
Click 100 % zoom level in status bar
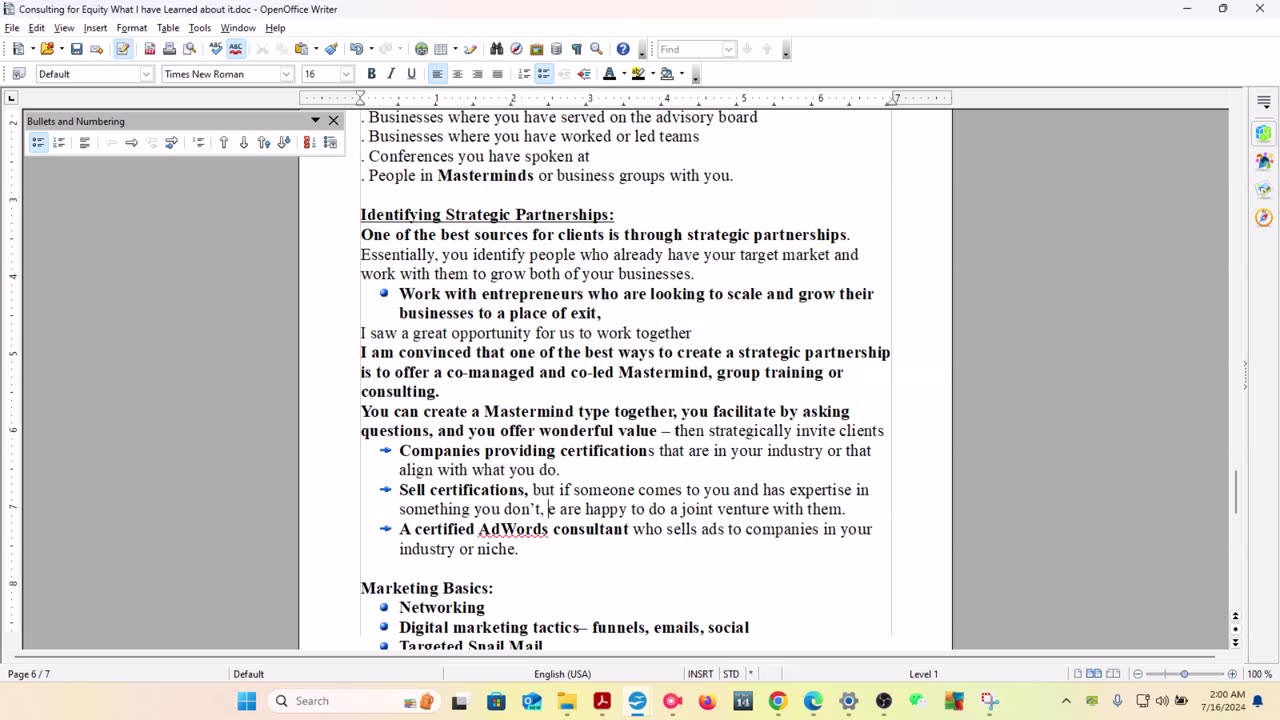pyautogui.click(x=1259, y=674)
